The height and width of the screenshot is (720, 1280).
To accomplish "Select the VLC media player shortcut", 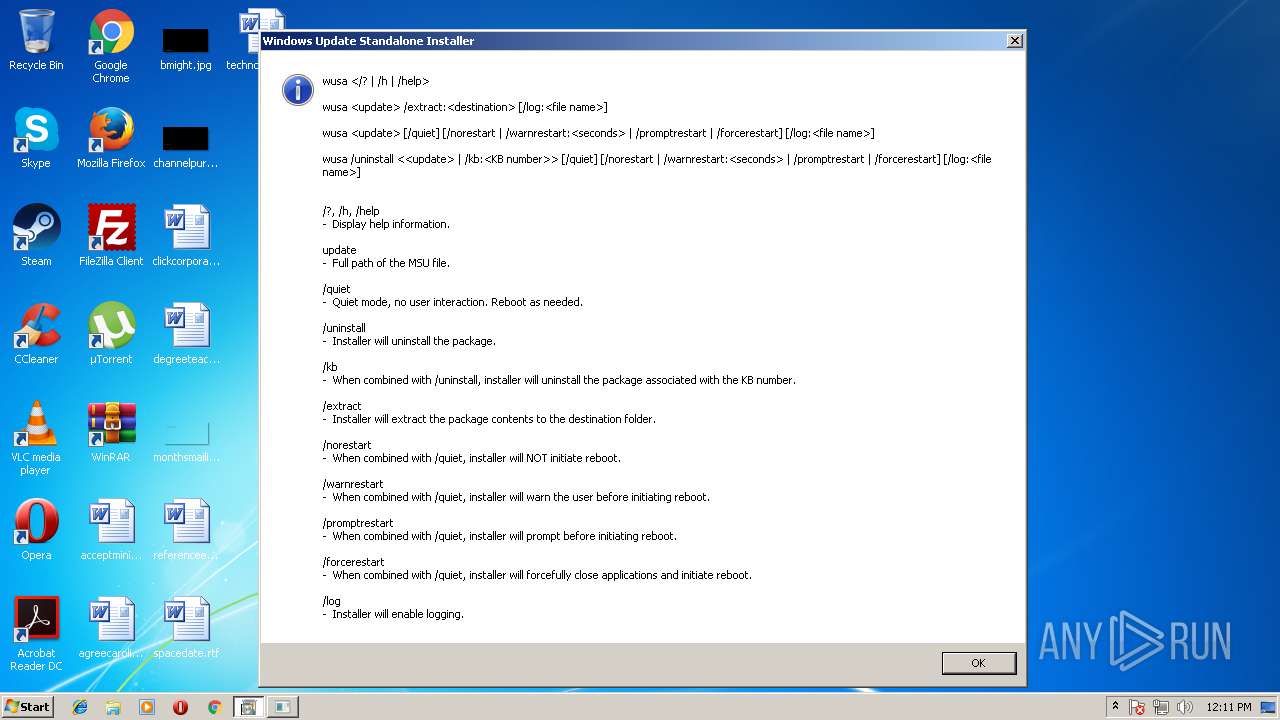I will pos(36,438).
